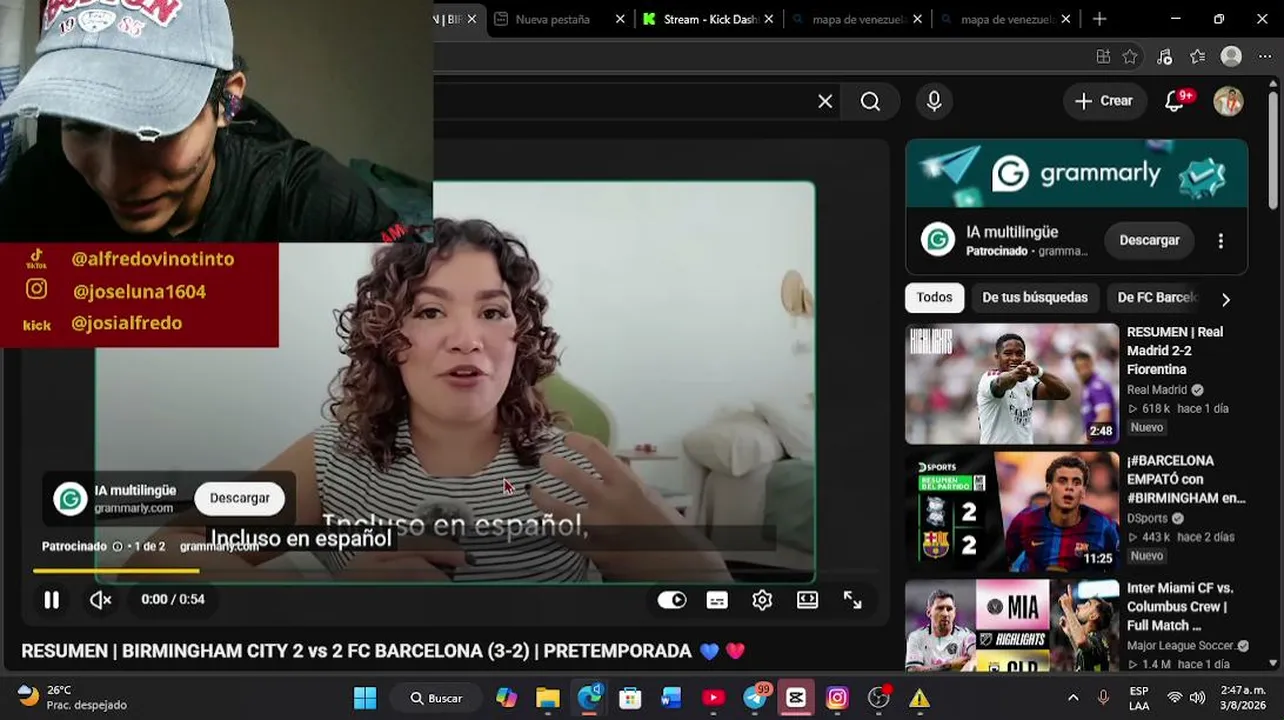The image size is (1284, 720).
Task: Click the yellow ad progress bar
Action: click(x=116, y=571)
